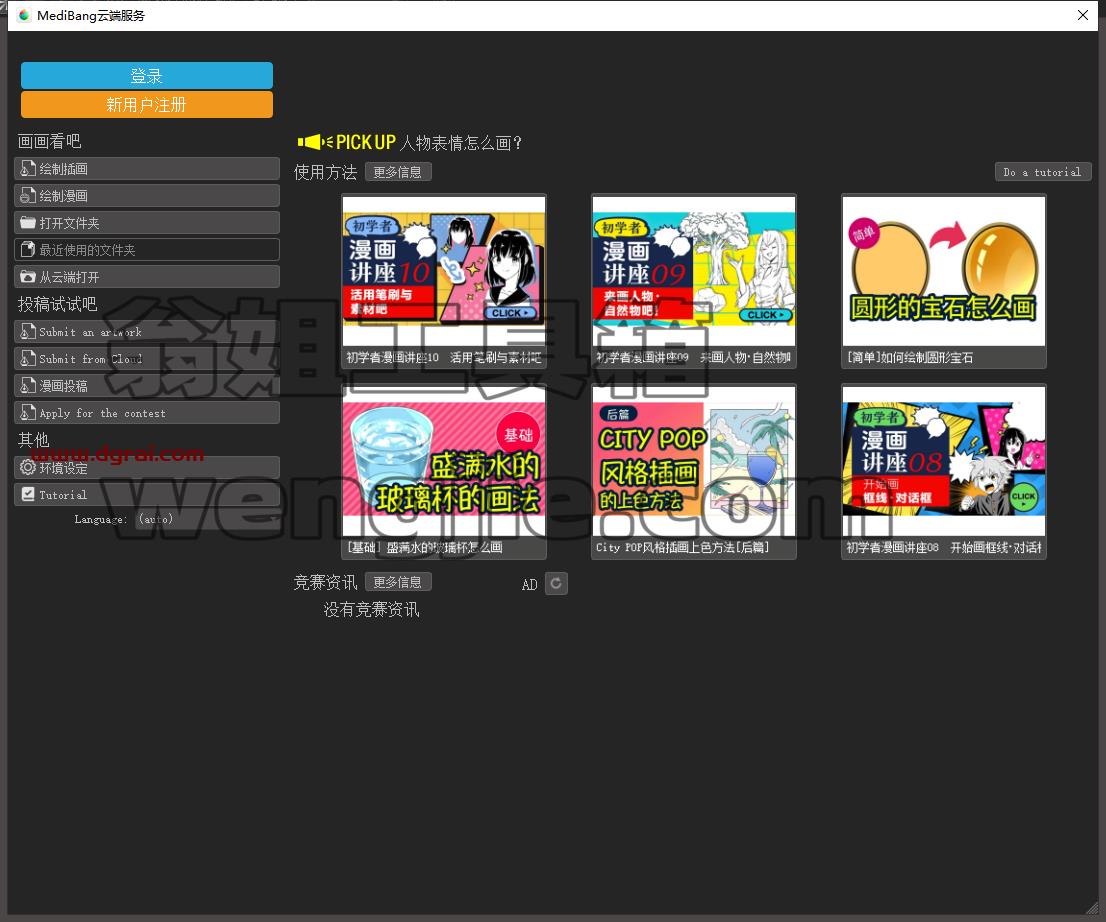
Task: Click the Do a tutorial button
Action: 1043,172
